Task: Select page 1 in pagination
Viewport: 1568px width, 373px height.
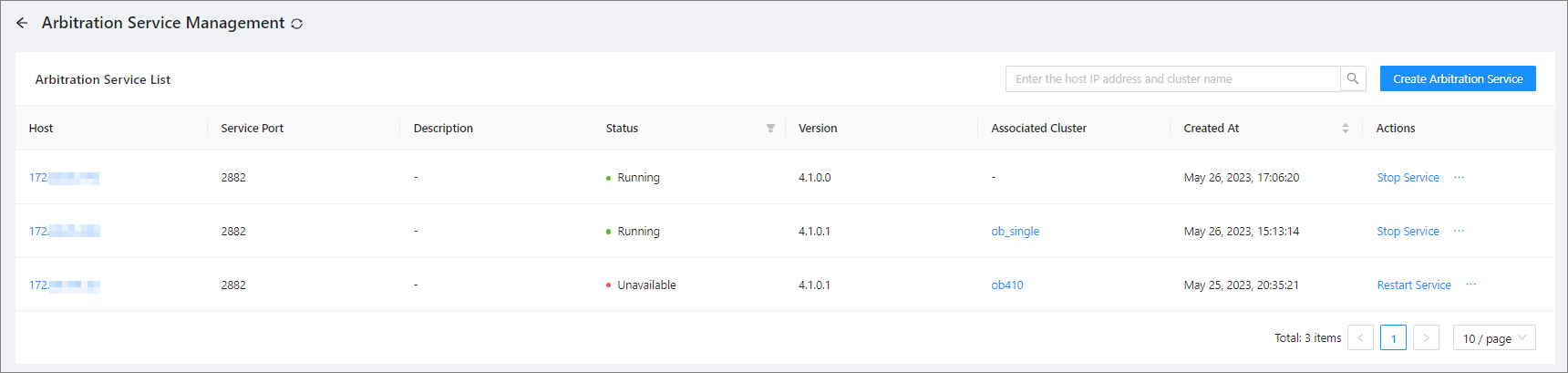Action: click(x=1393, y=338)
